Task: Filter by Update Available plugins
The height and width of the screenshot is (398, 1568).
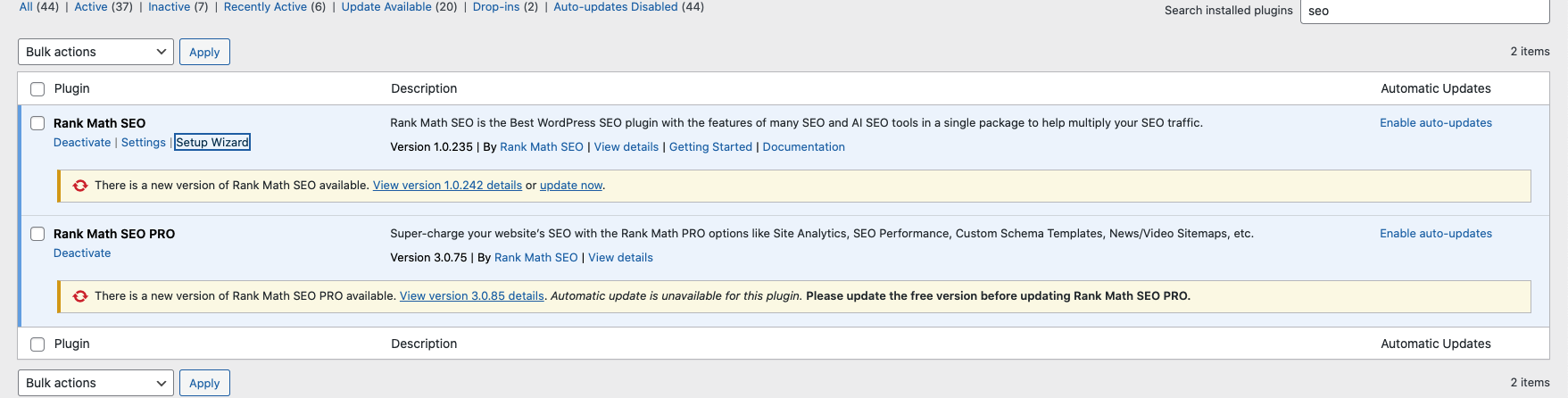Action: point(399,7)
